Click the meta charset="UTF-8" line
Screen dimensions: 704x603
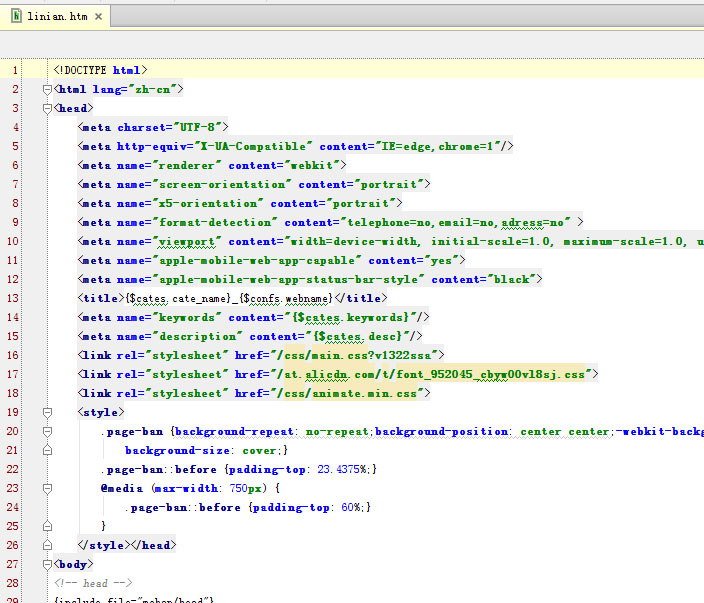pos(153,128)
